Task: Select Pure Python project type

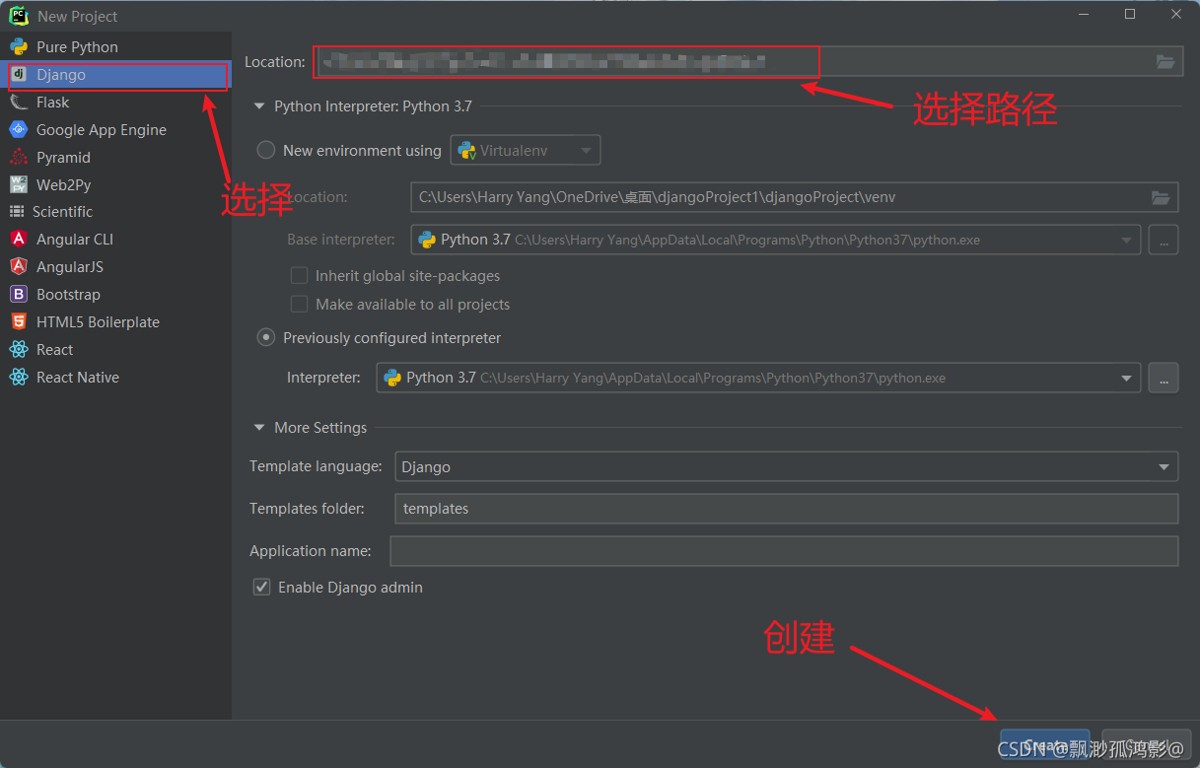Action: 116,47
